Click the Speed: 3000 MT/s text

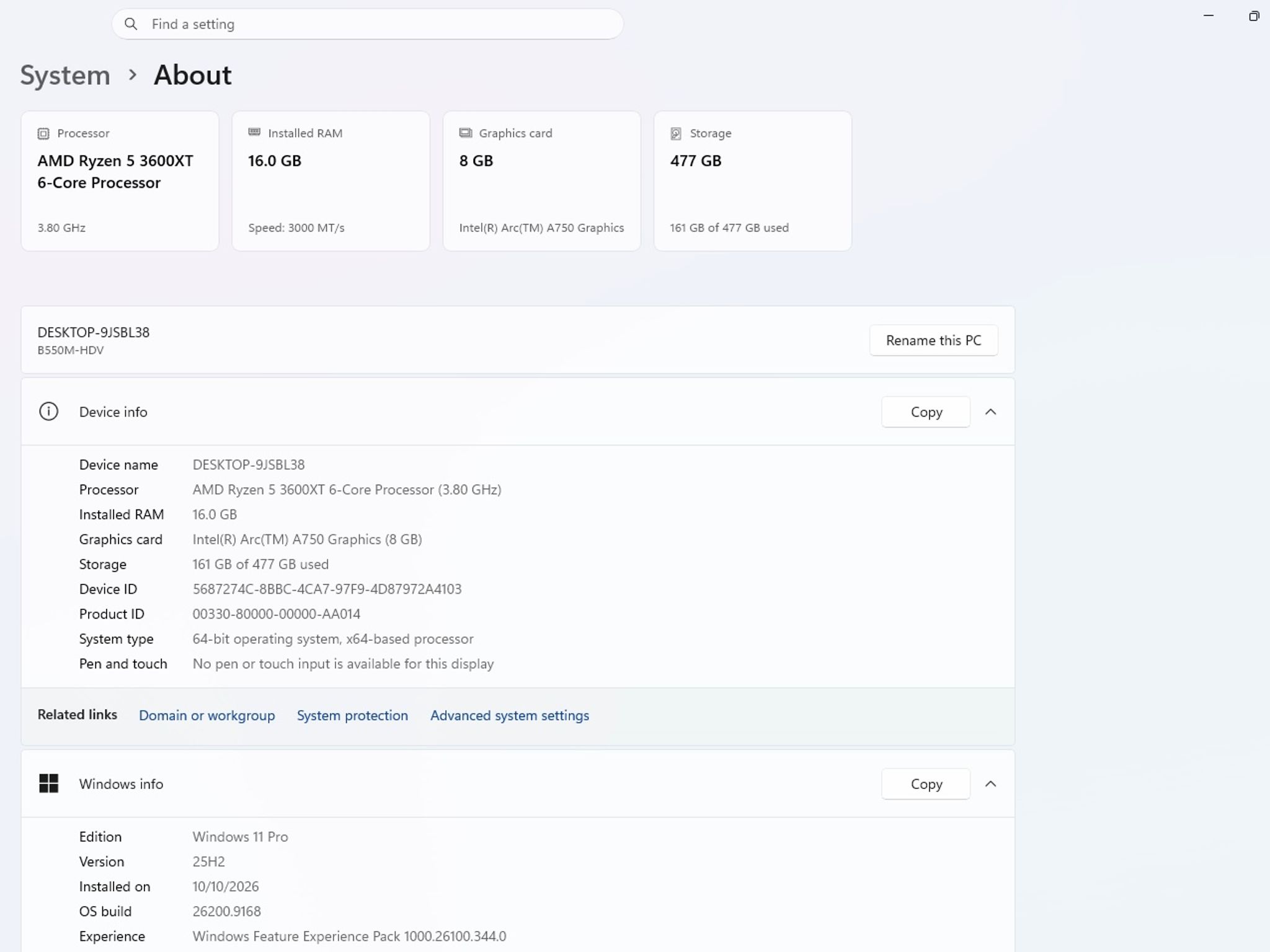pos(296,227)
